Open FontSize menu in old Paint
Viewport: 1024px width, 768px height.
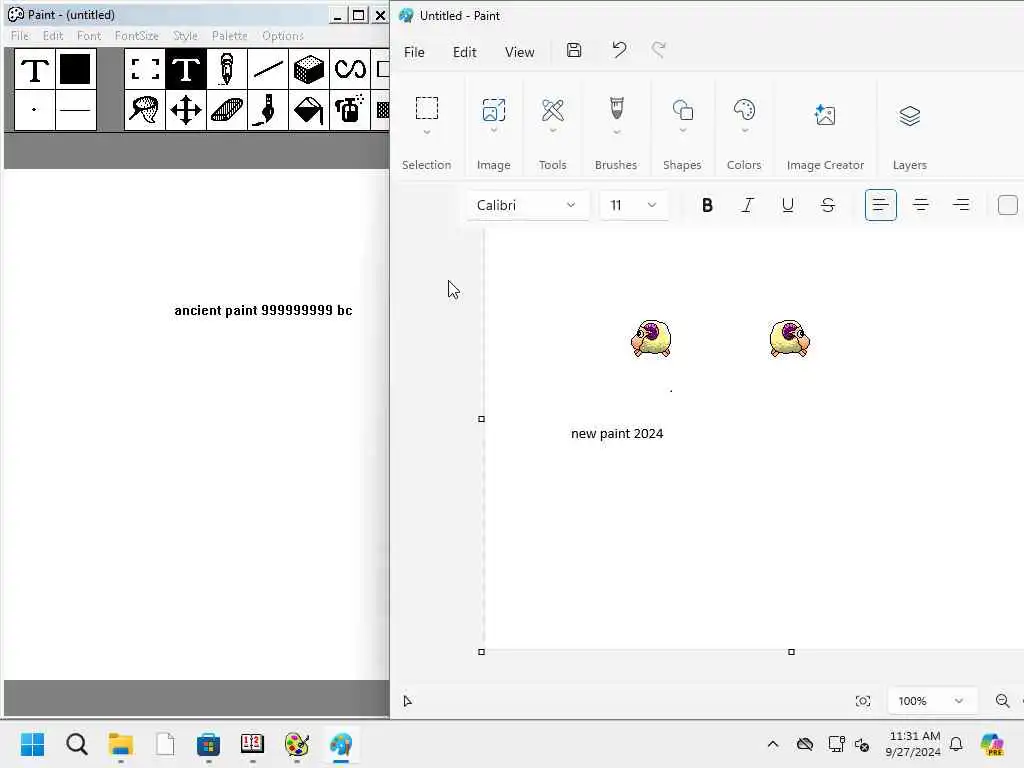click(136, 36)
